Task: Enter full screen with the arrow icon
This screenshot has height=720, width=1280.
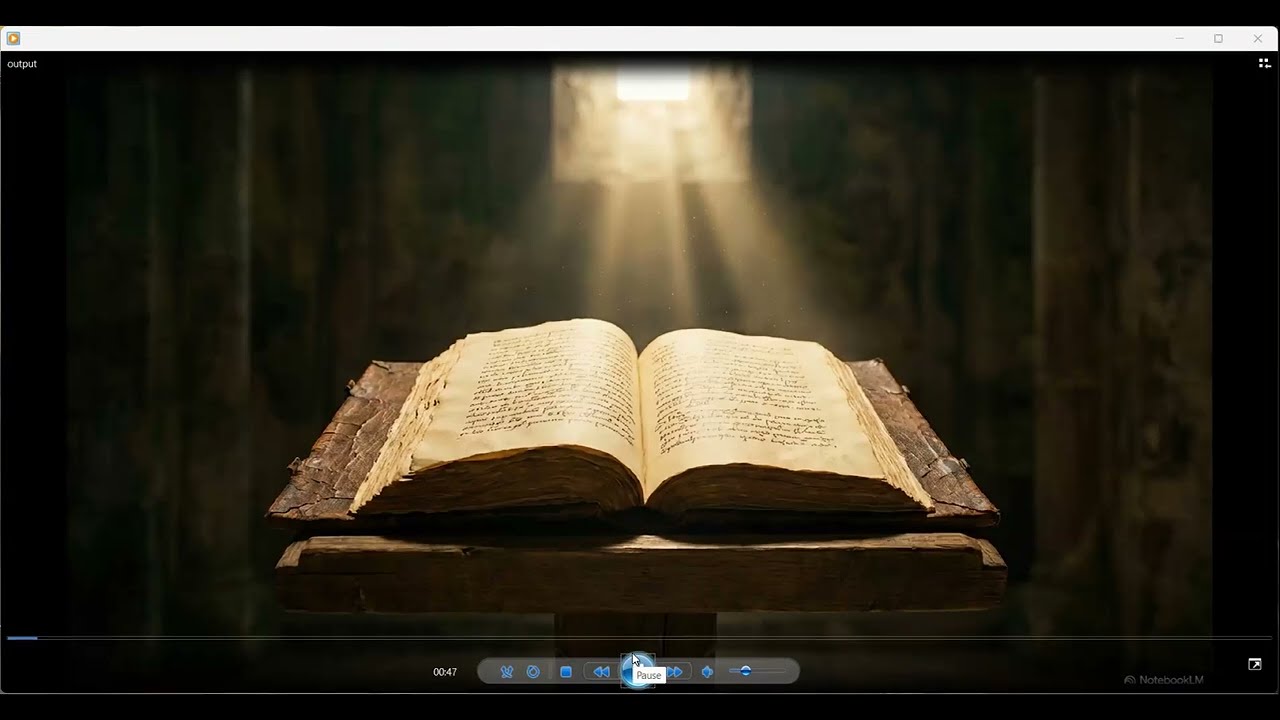Action: [x=1255, y=664]
